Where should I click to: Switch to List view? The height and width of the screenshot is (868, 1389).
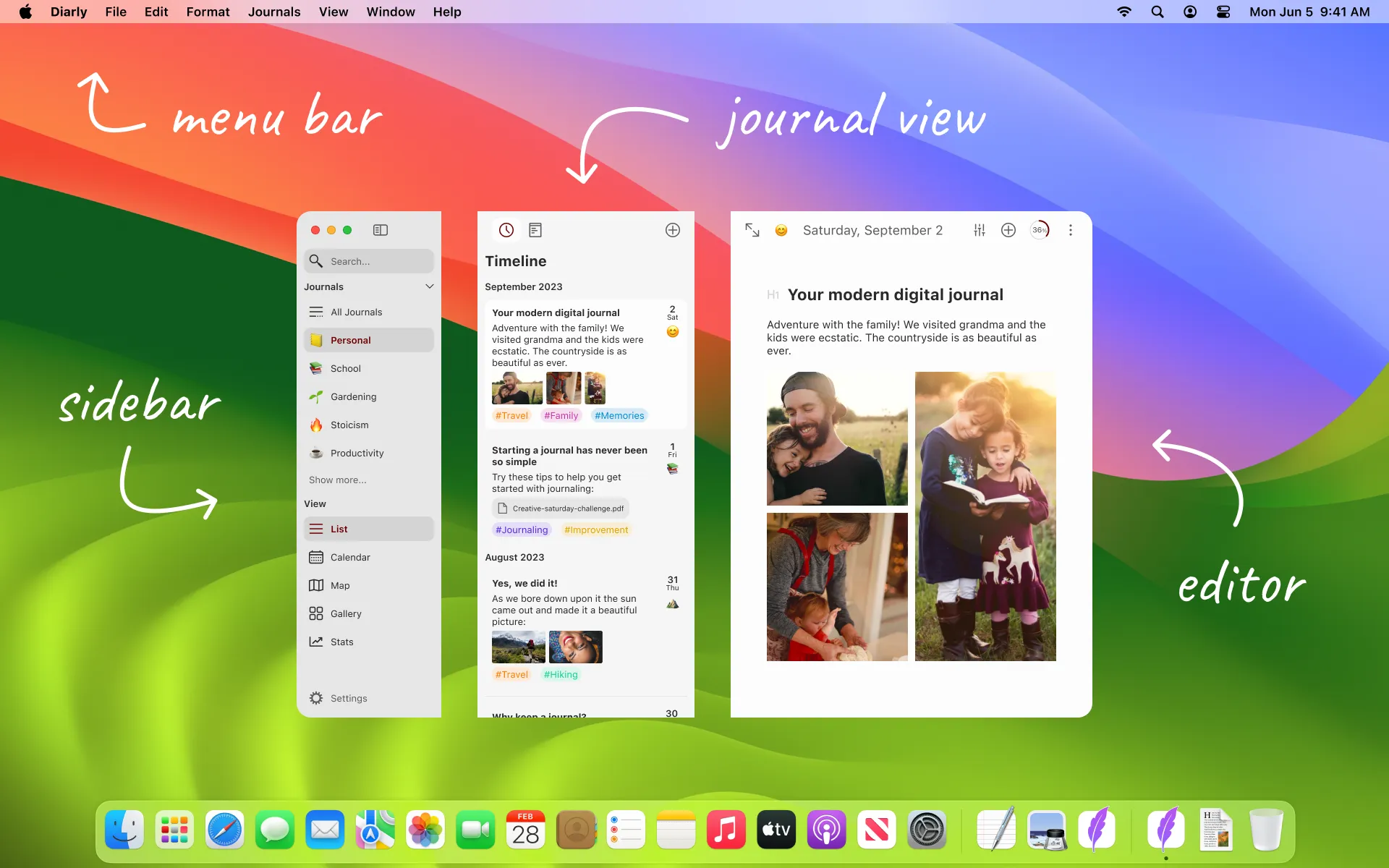pyautogui.click(x=369, y=529)
